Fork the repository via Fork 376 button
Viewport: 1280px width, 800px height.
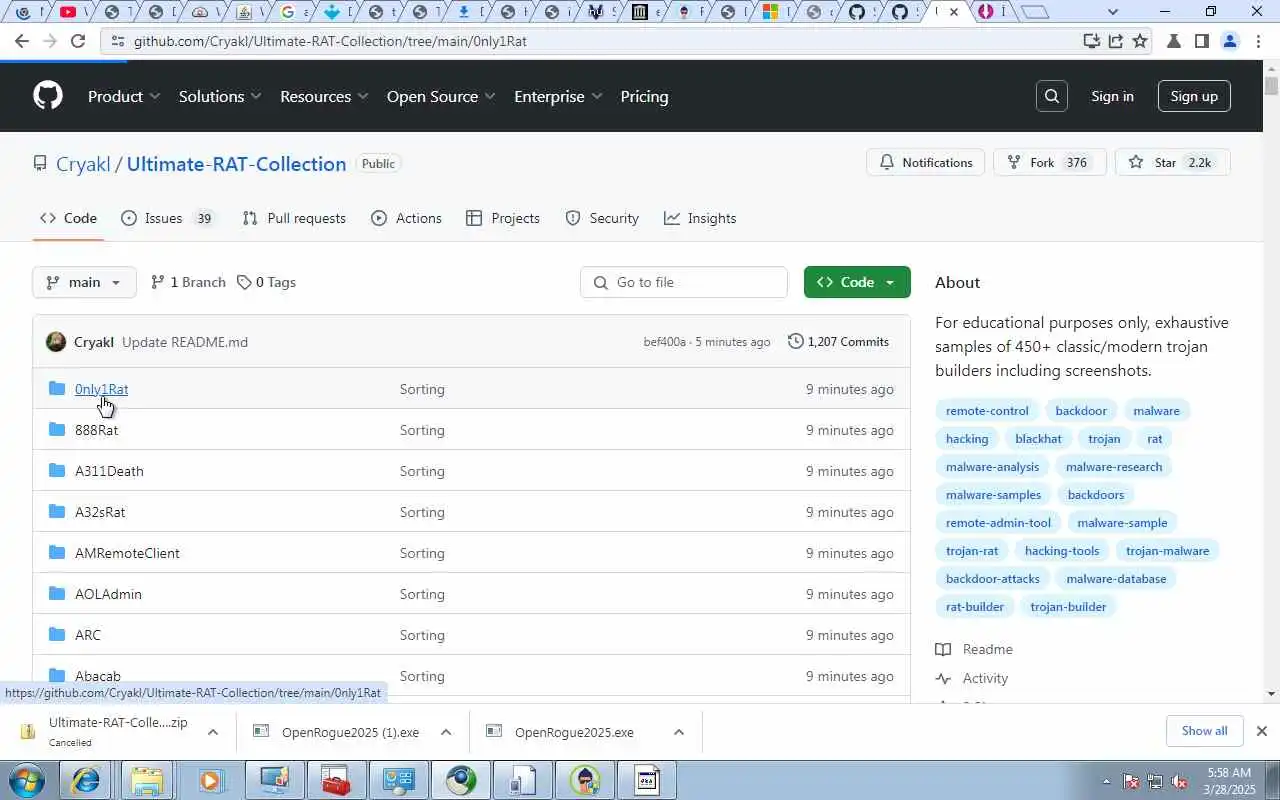pos(1049,162)
